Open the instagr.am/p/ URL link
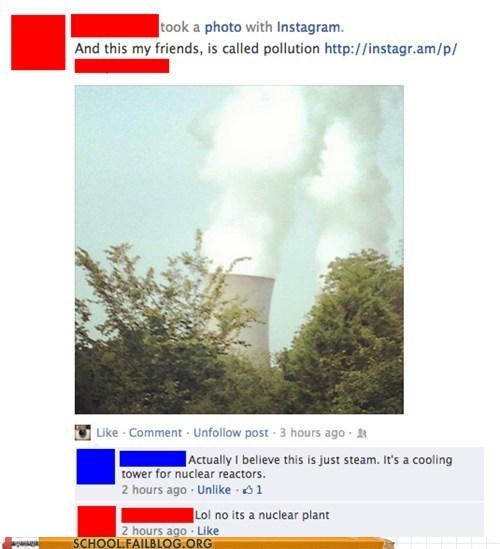 point(391,49)
